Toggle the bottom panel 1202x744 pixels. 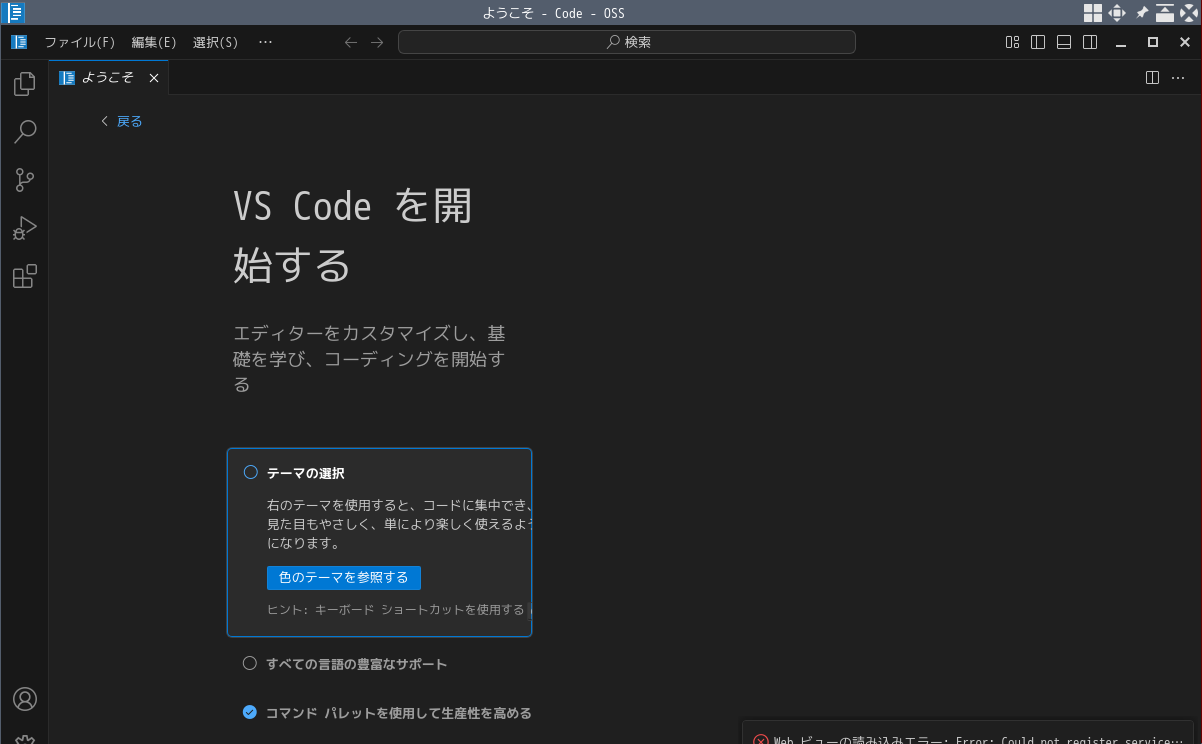click(1064, 42)
